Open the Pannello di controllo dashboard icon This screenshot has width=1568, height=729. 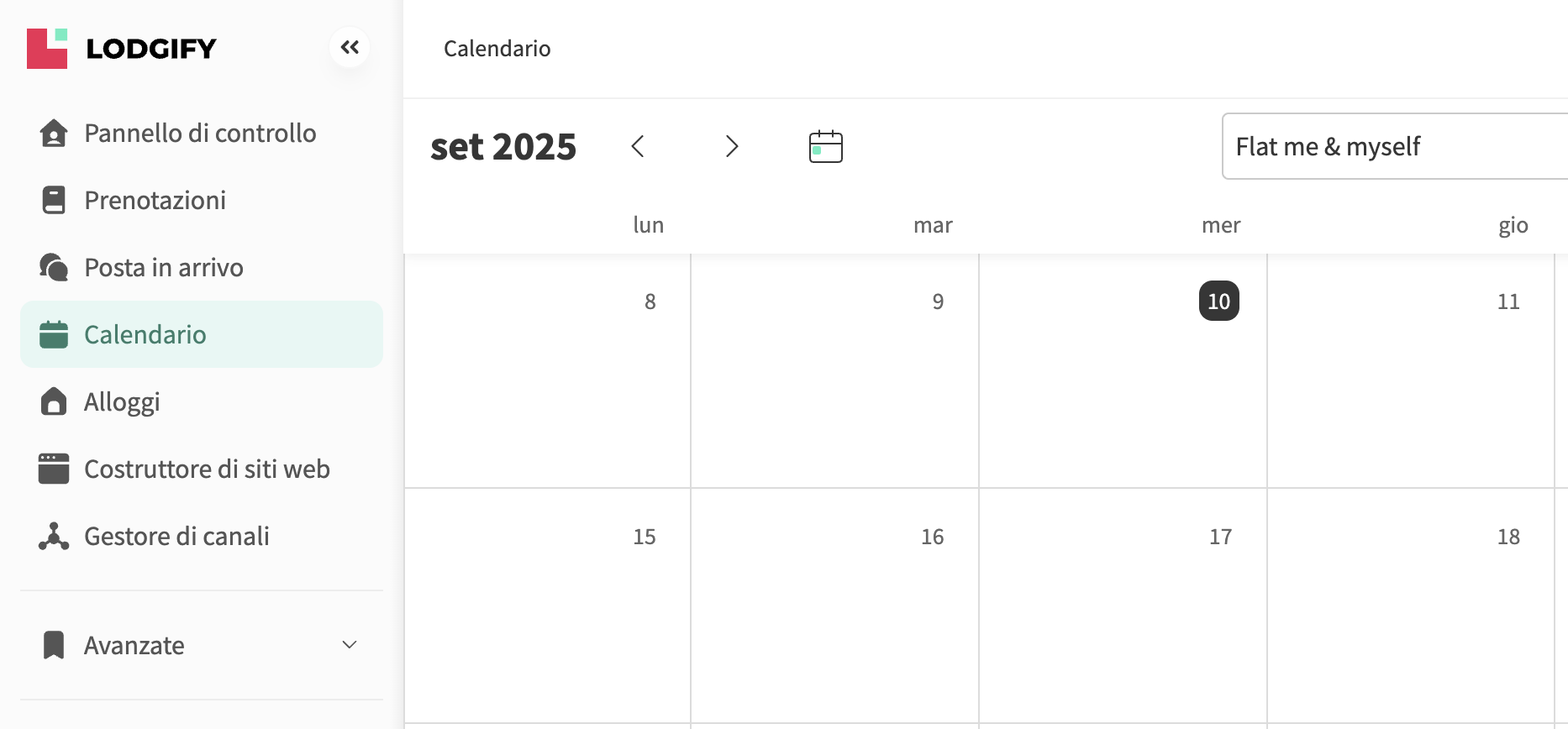pyautogui.click(x=54, y=133)
